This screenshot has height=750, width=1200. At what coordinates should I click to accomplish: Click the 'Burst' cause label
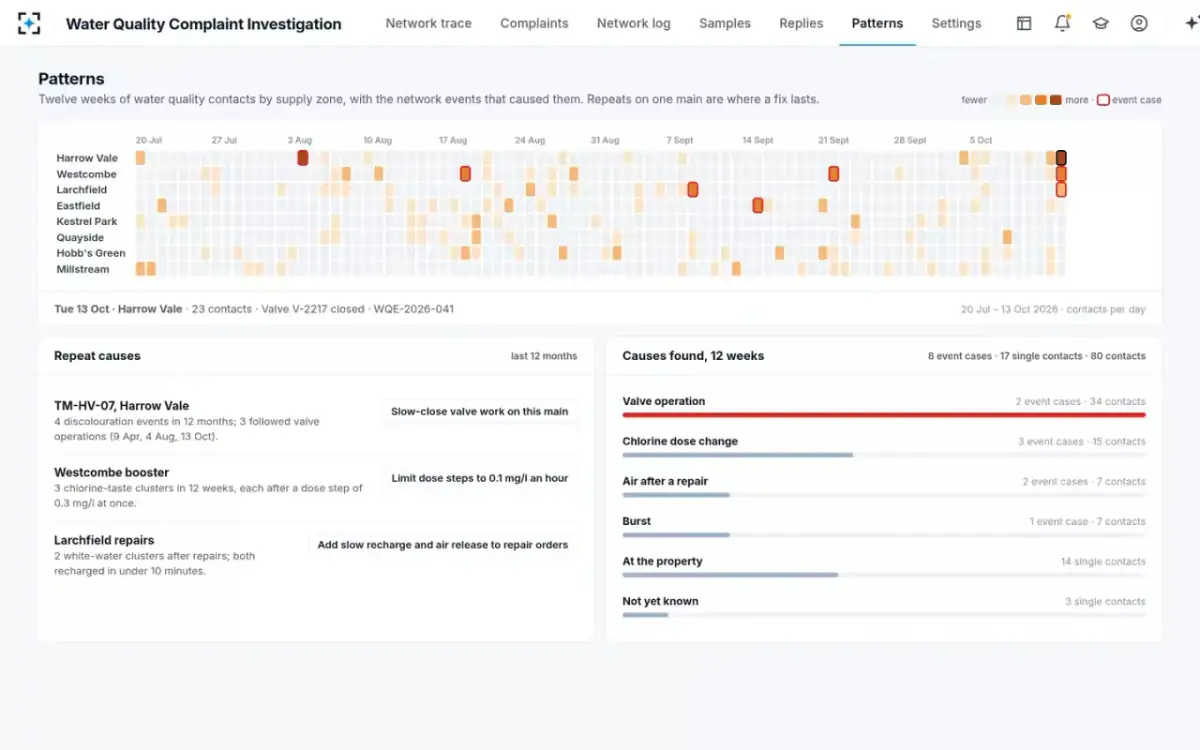pyautogui.click(x=636, y=521)
